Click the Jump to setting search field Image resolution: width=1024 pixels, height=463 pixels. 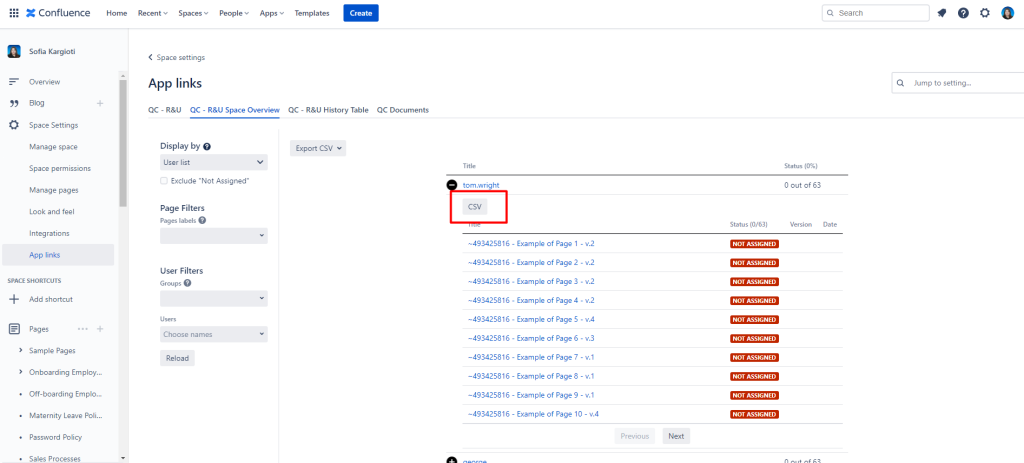(962, 83)
